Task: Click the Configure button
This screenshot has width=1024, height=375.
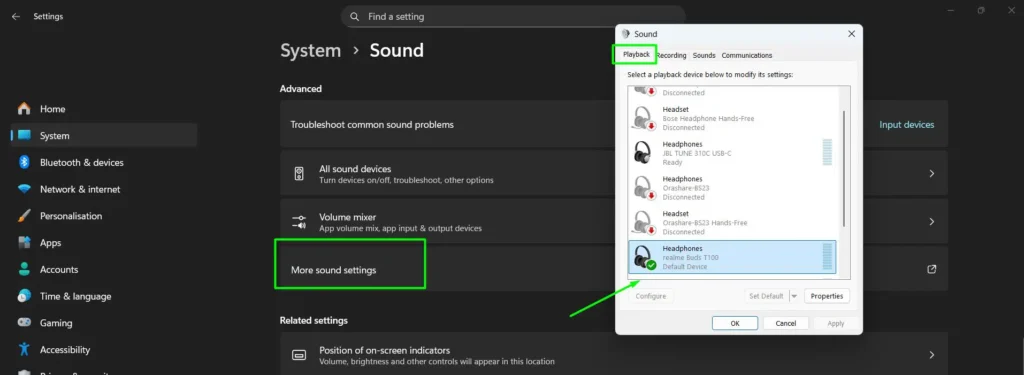Action: pyautogui.click(x=650, y=296)
